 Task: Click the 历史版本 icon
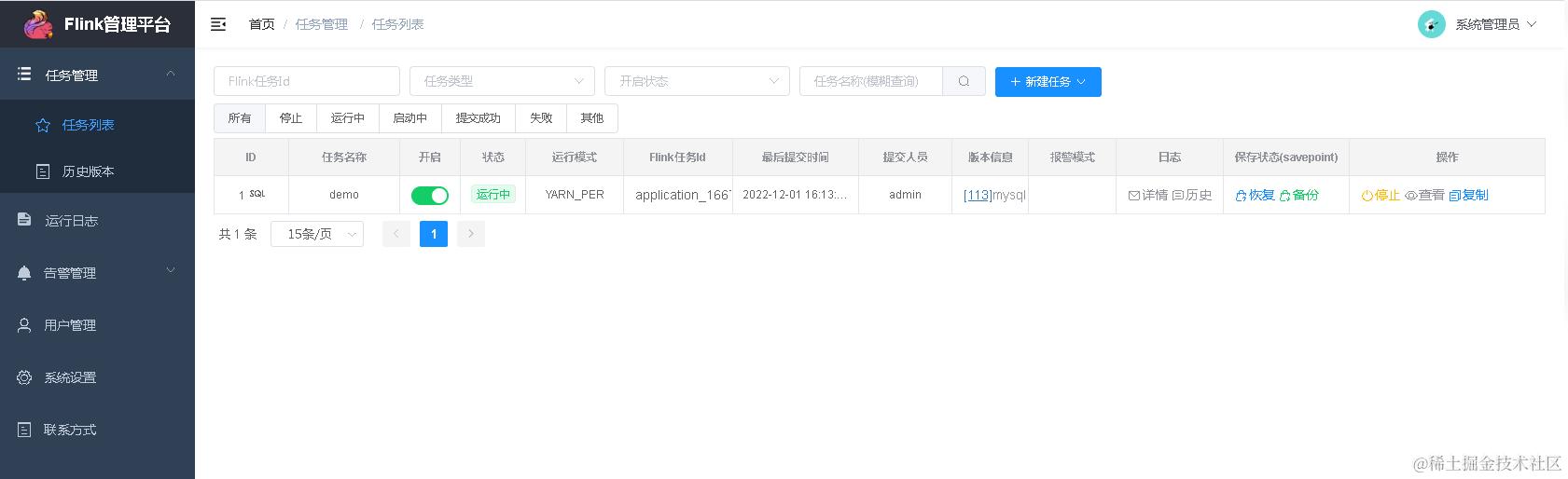(x=43, y=171)
